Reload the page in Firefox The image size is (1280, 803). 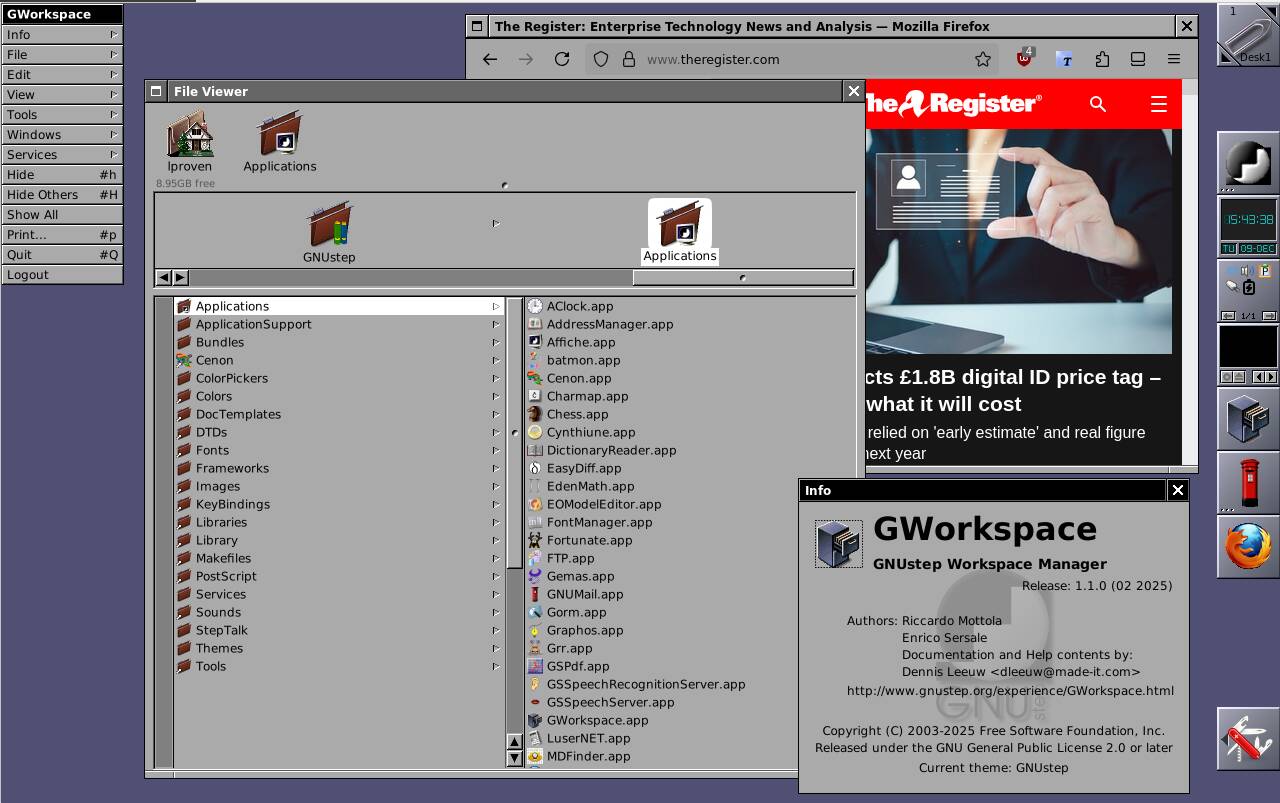[x=562, y=59]
